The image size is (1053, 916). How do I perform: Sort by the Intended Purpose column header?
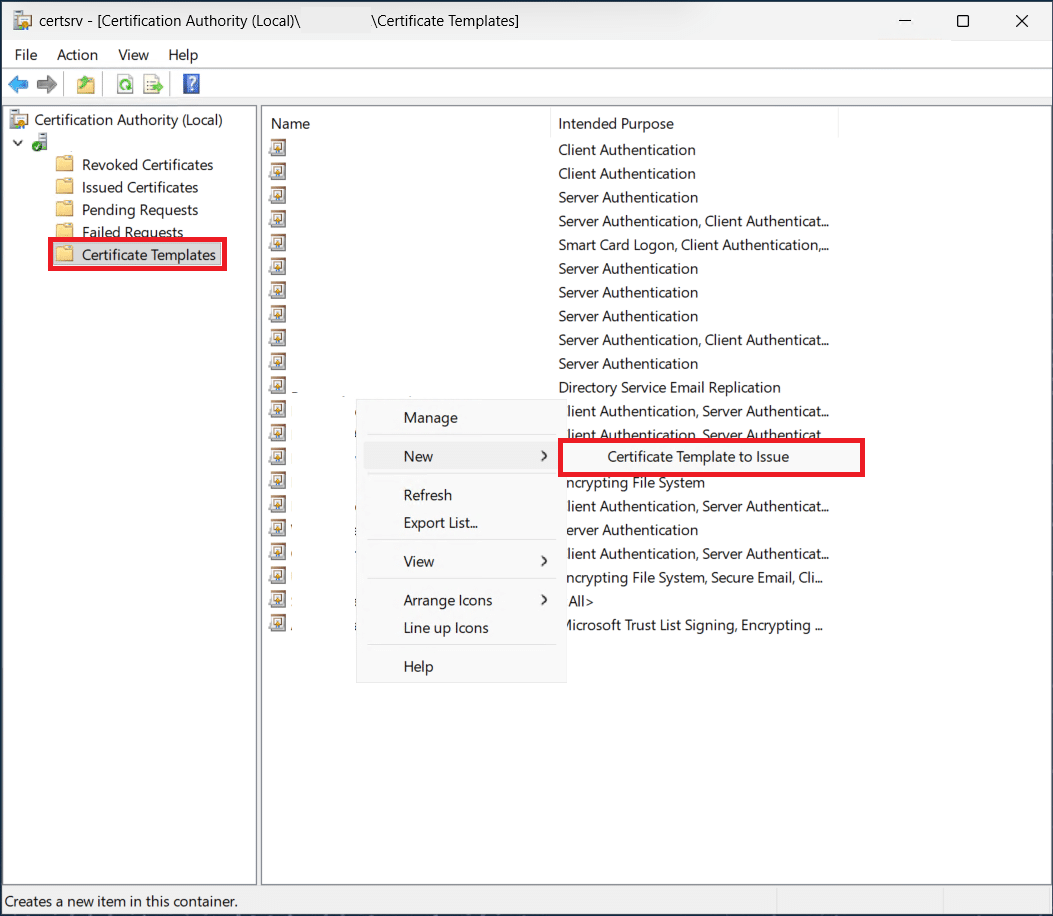616,124
